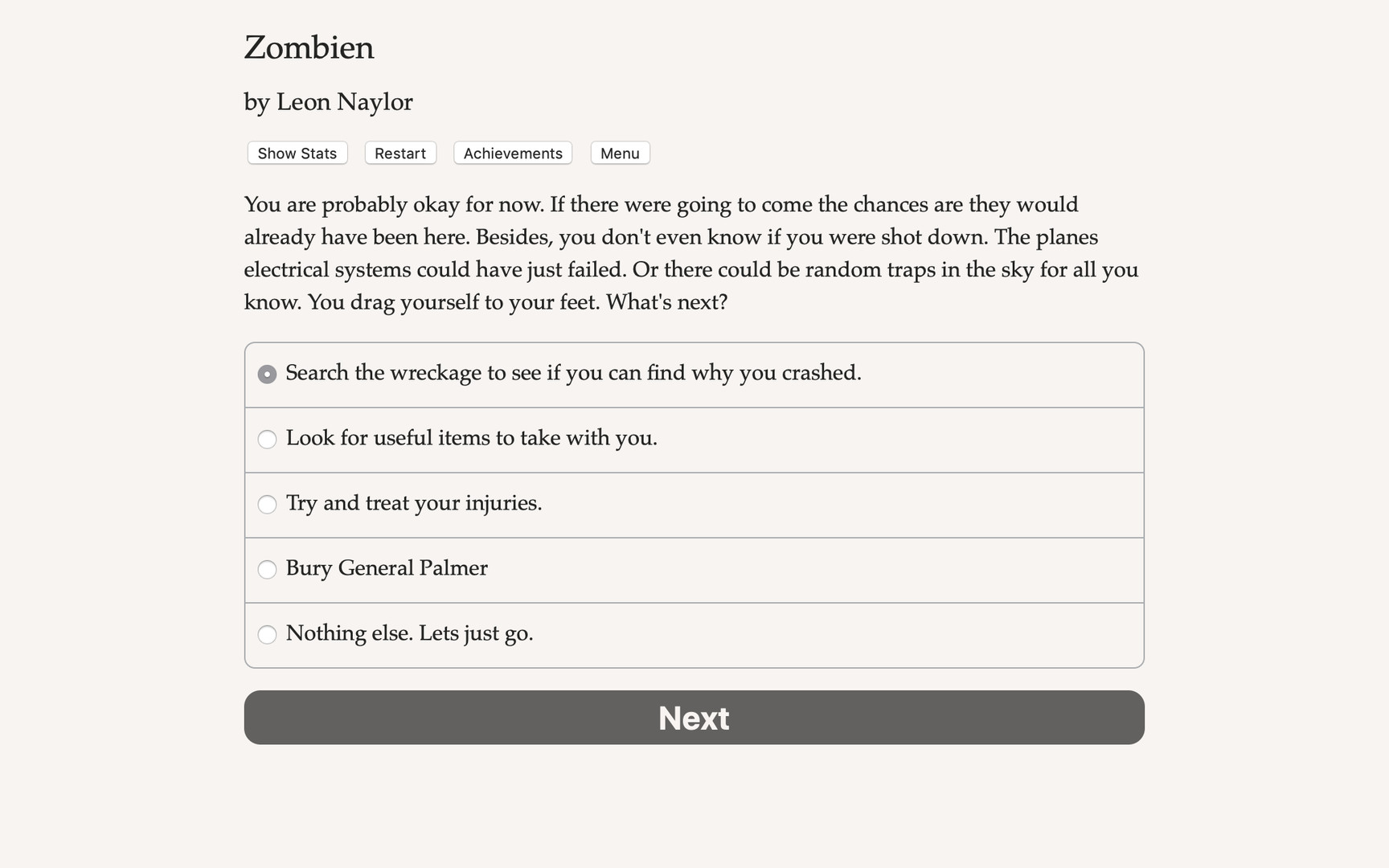The image size is (1389, 868).
Task: Select the "Bury General Palmer" option
Action: pos(267,570)
